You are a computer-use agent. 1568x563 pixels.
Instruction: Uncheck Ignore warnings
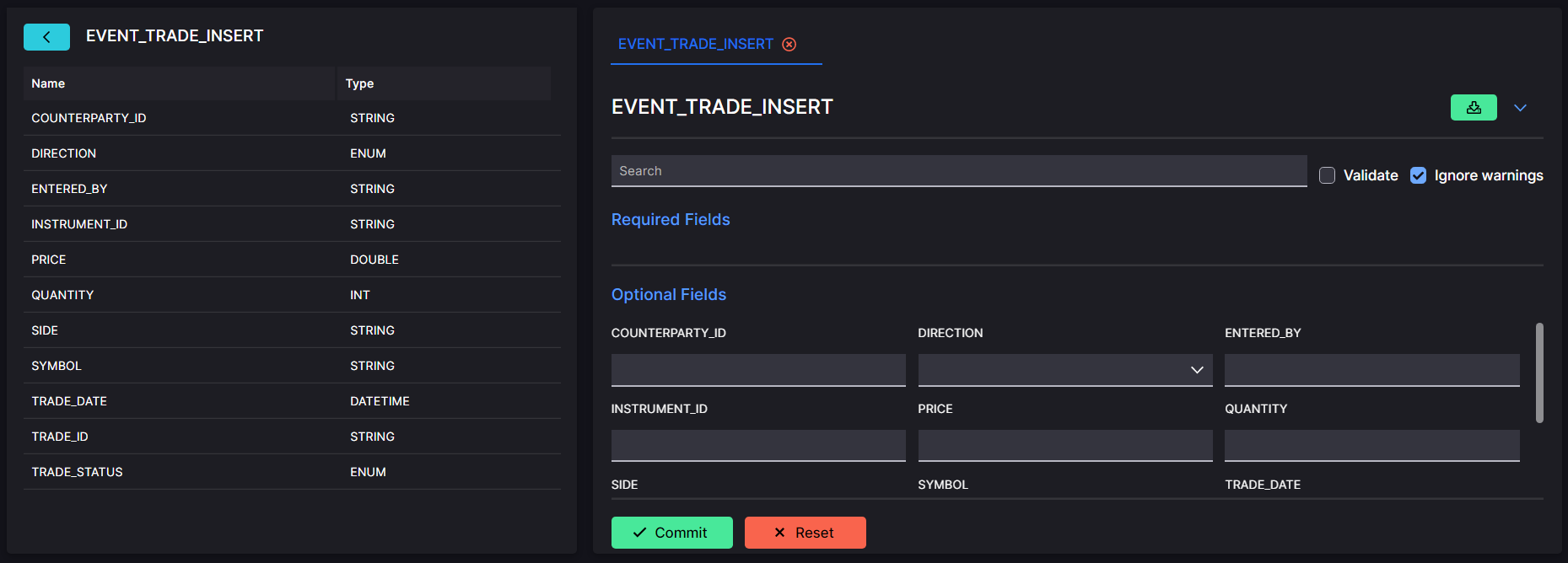coord(1418,175)
